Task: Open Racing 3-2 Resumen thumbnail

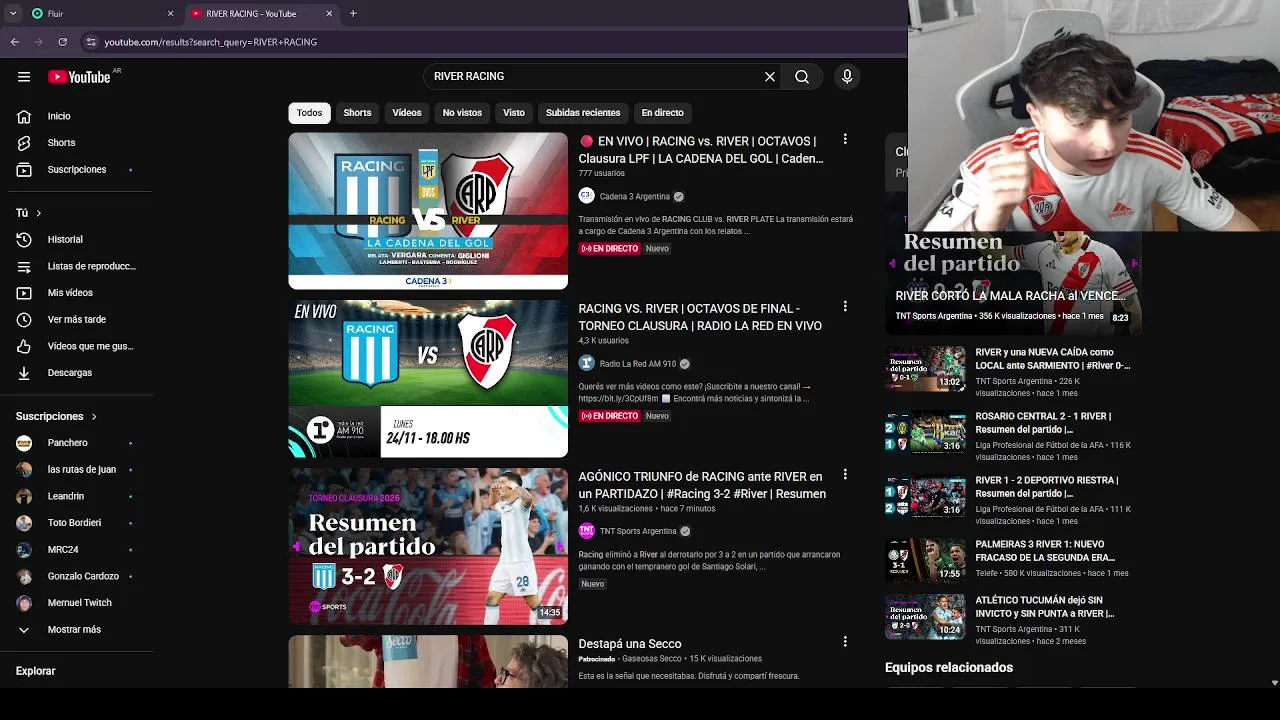Action: click(x=428, y=546)
